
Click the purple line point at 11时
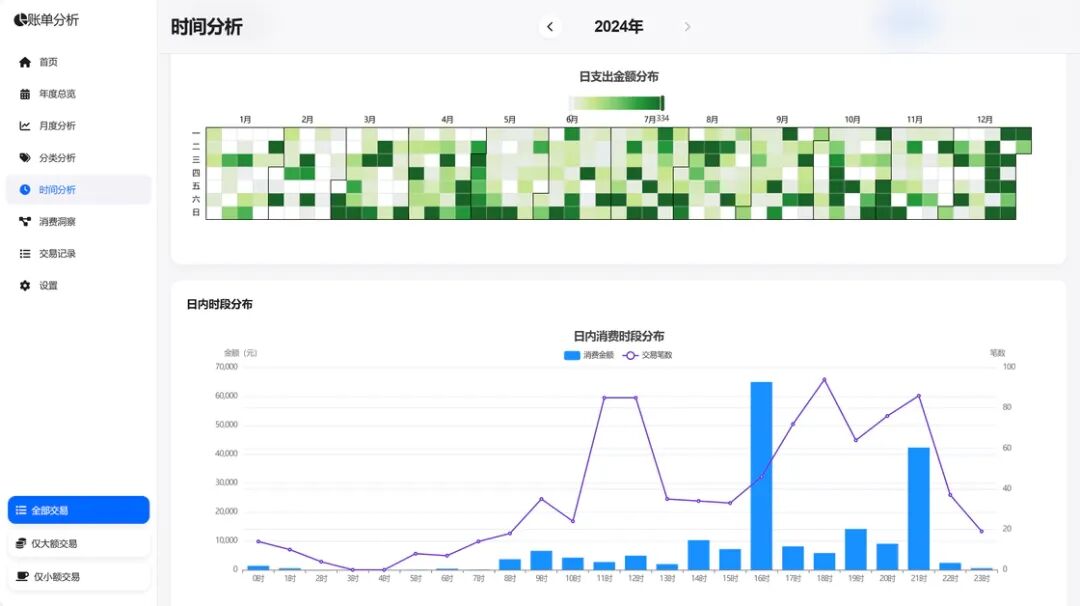[604, 398]
